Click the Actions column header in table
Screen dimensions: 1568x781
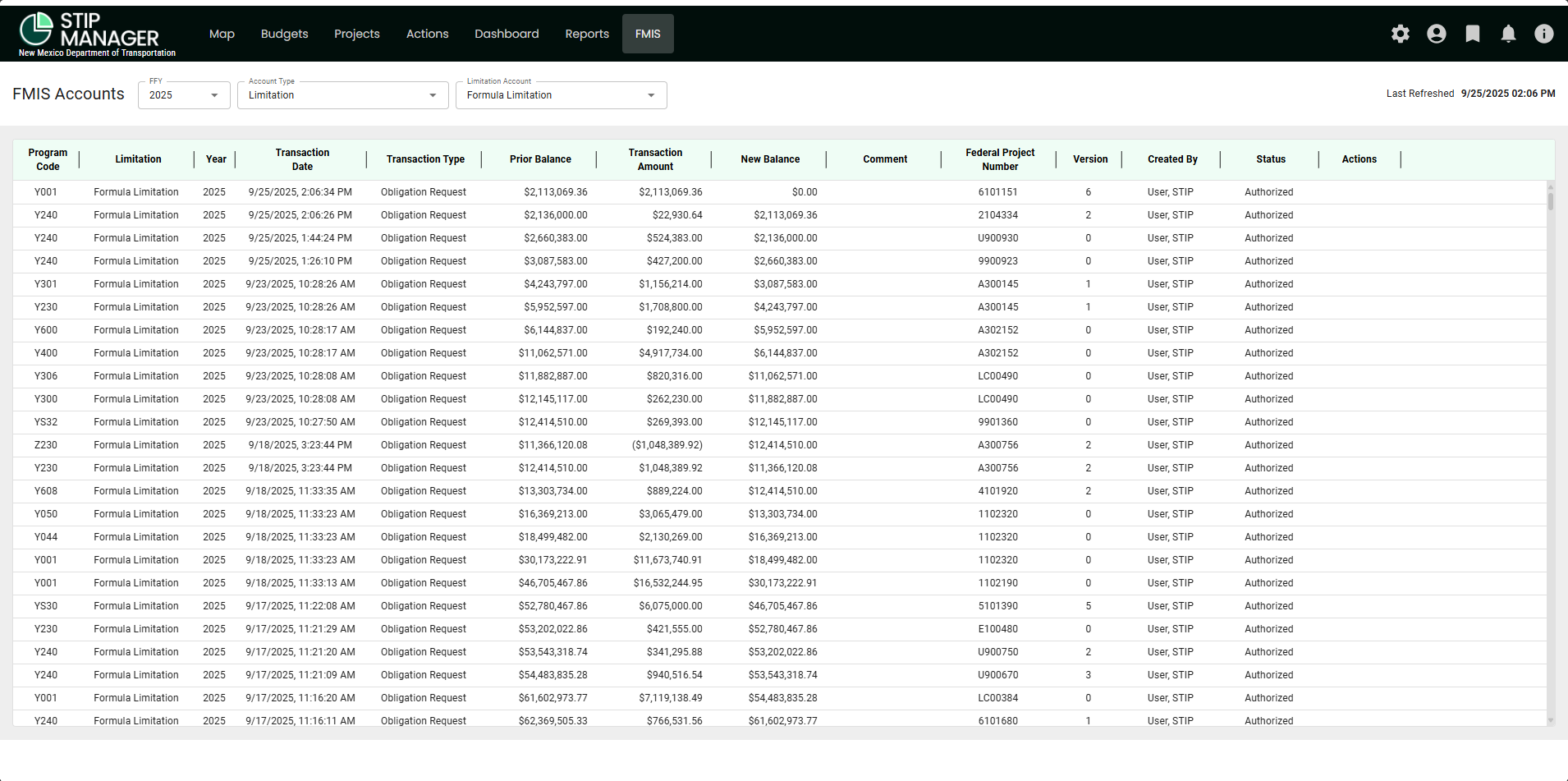[x=1359, y=159]
